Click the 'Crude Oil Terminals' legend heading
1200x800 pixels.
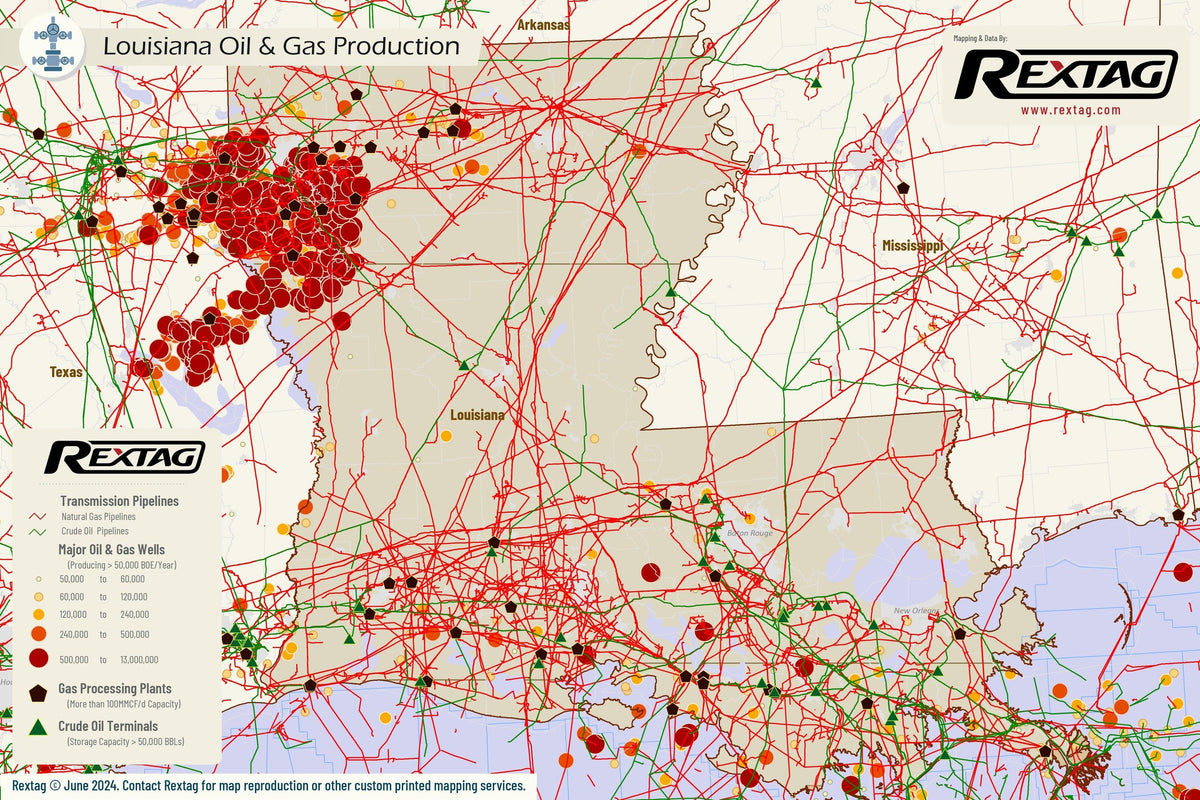click(x=107, y=727)
